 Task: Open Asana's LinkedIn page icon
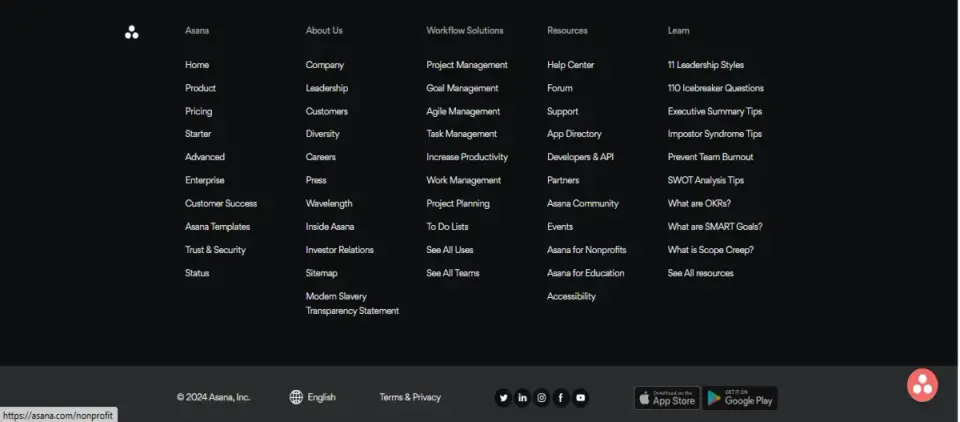[x=522, y=398]
